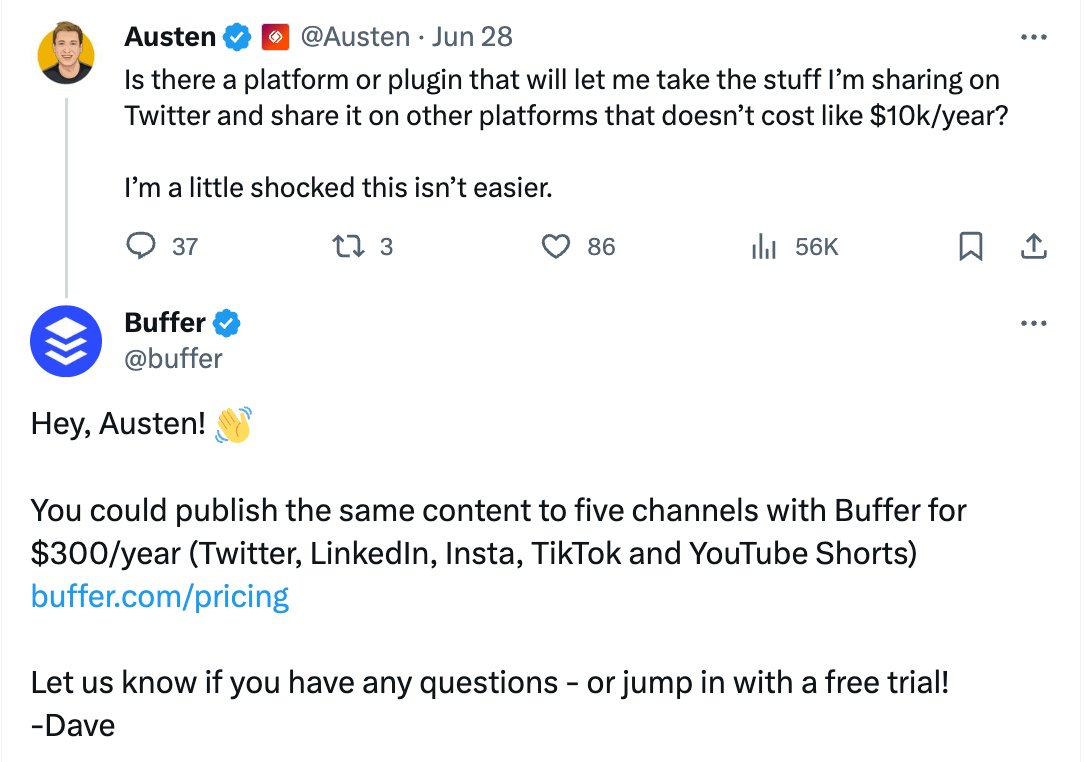Reply to Austen's tweet

(x=142, y=246)
